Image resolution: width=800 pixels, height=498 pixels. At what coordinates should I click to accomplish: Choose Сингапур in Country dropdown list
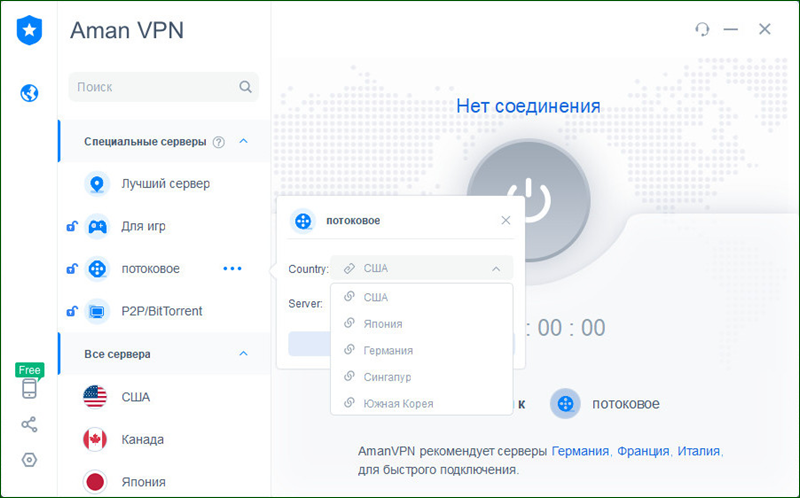coord(421,377)
